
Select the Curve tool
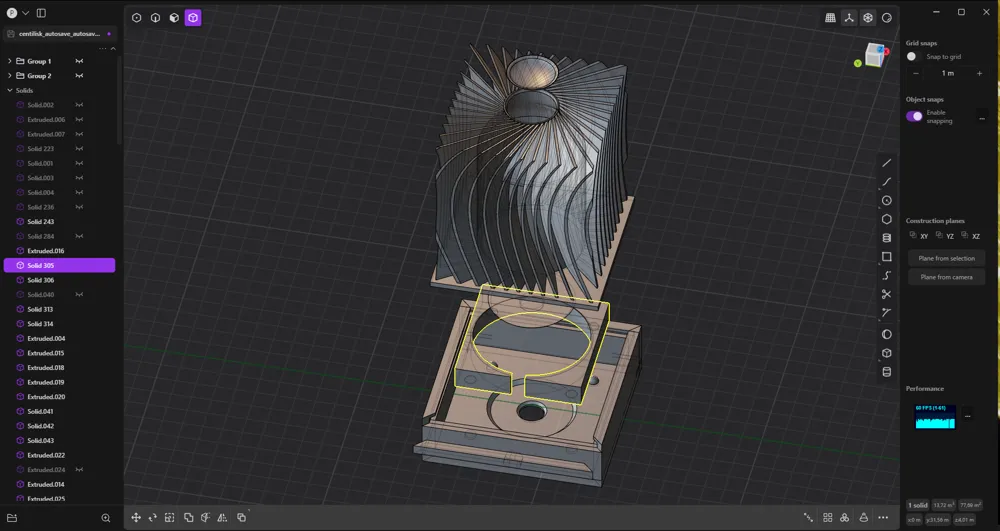point(886,182)
